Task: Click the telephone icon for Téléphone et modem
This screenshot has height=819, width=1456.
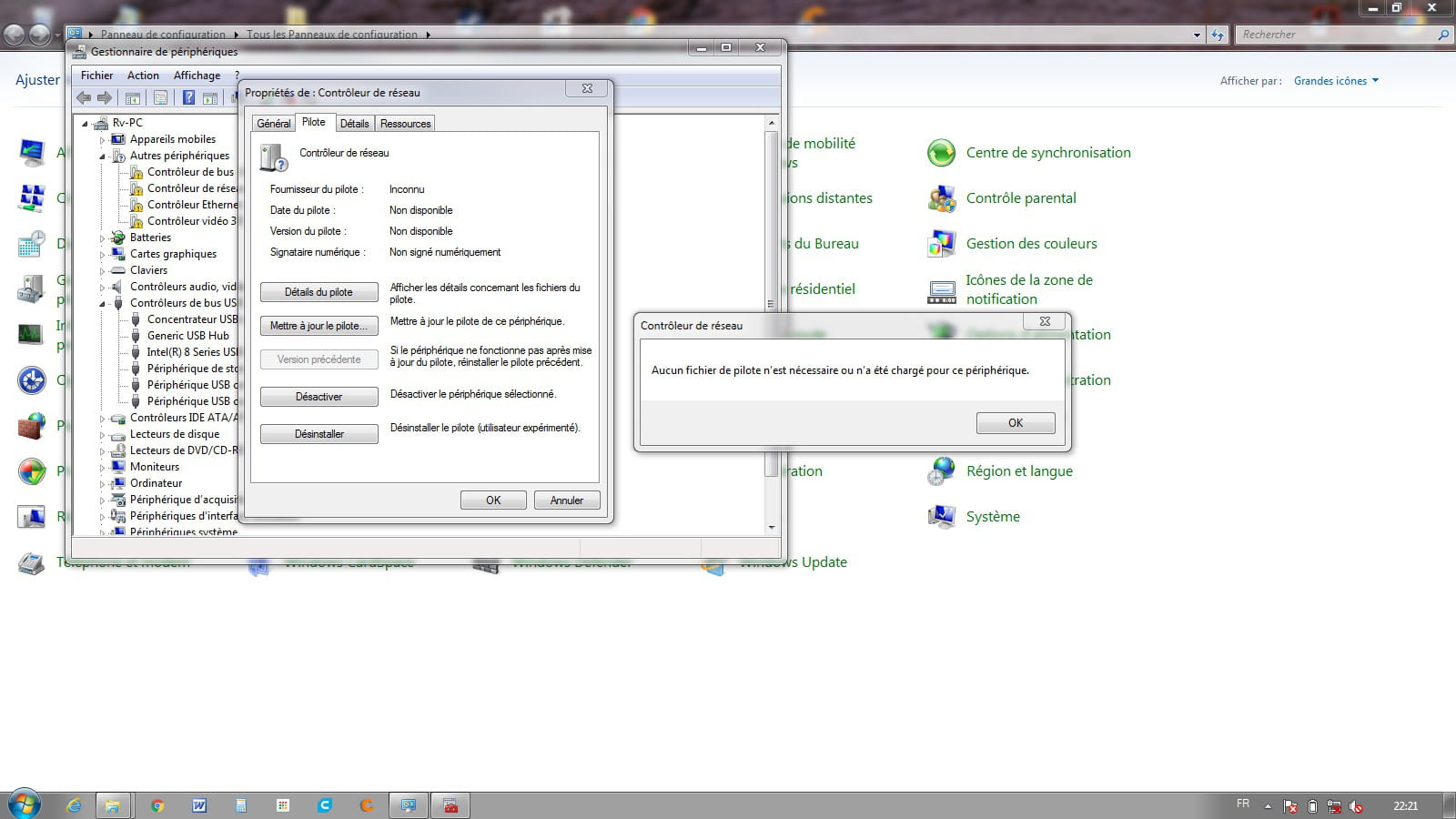Action: [x=32, y=562]
